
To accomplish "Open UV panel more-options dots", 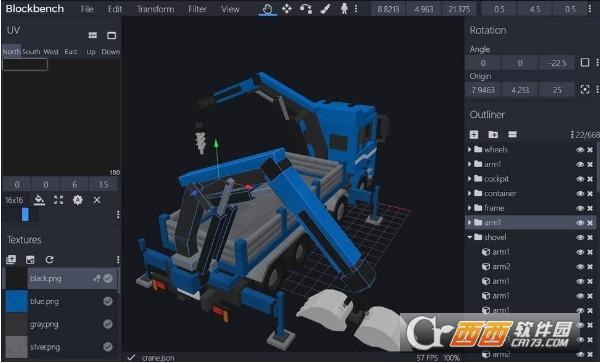I will point(118,215).
